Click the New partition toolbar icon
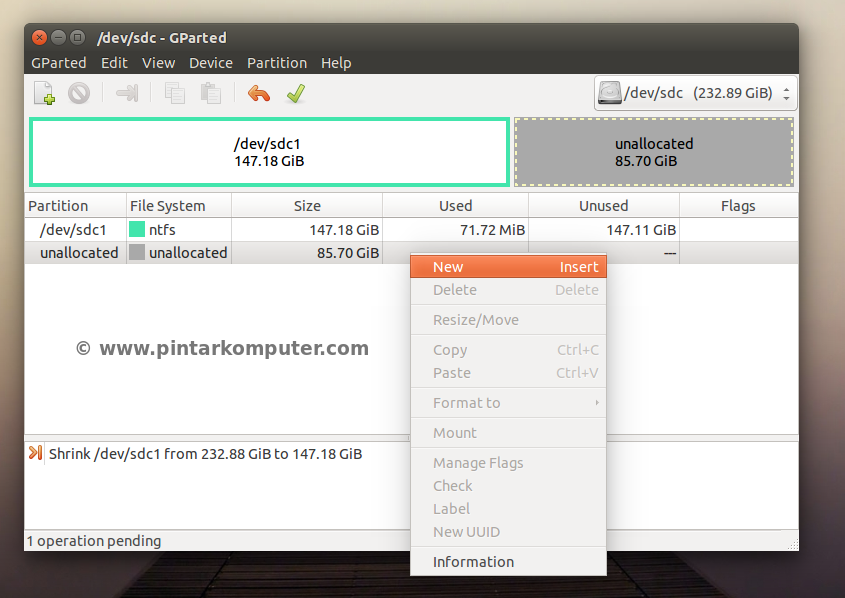The image size is (845, 598). pos(44,93)
